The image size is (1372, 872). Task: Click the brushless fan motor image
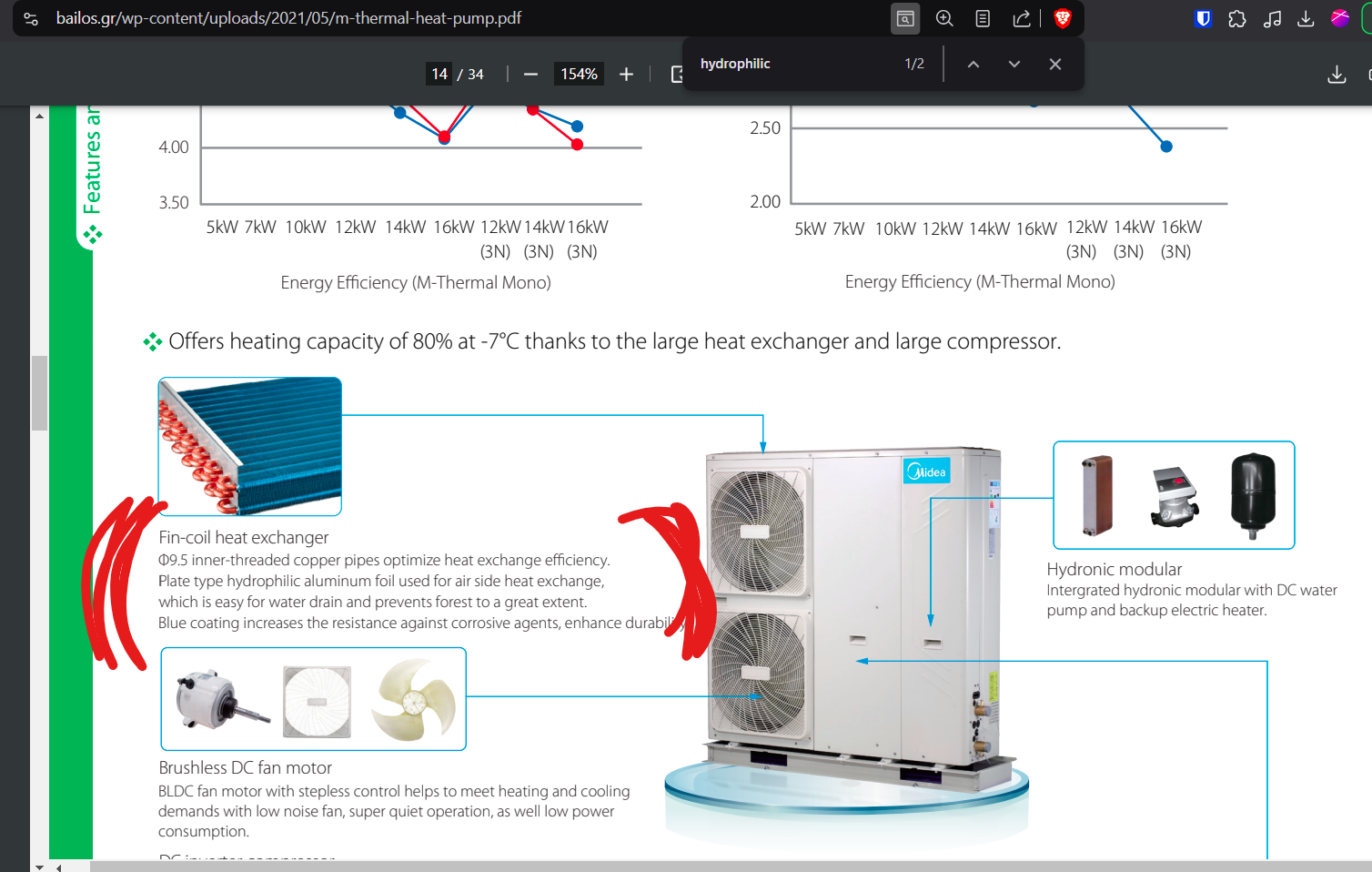click(314, 699)
